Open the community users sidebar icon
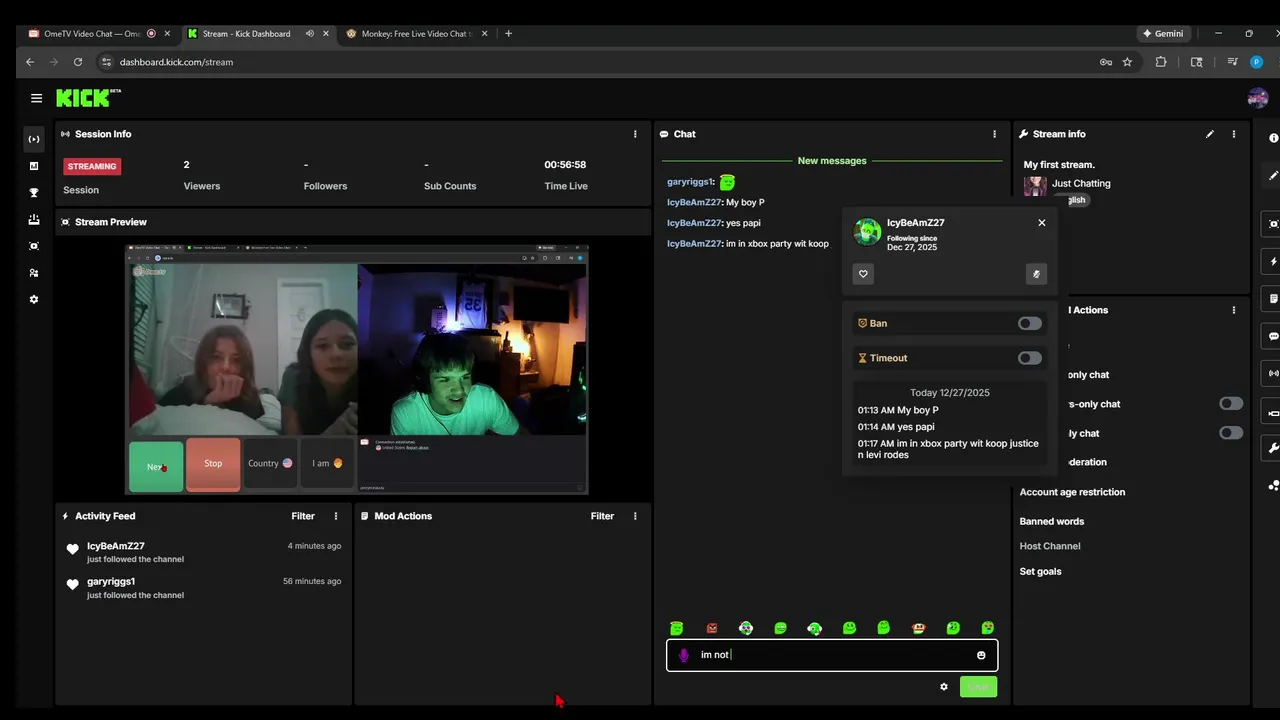The height and width of the screenshot is (720, 1280). [x=34, y=273]
